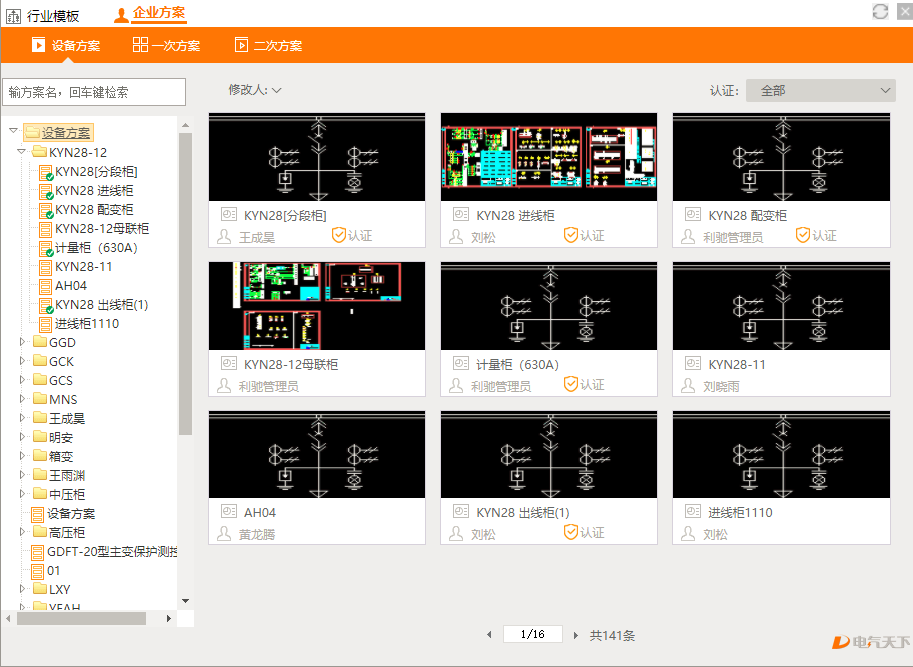Click the 箱变 folder icon
The width and height of the screenshot is (913, 667).
pyautogui.click(x=40, y=456)
